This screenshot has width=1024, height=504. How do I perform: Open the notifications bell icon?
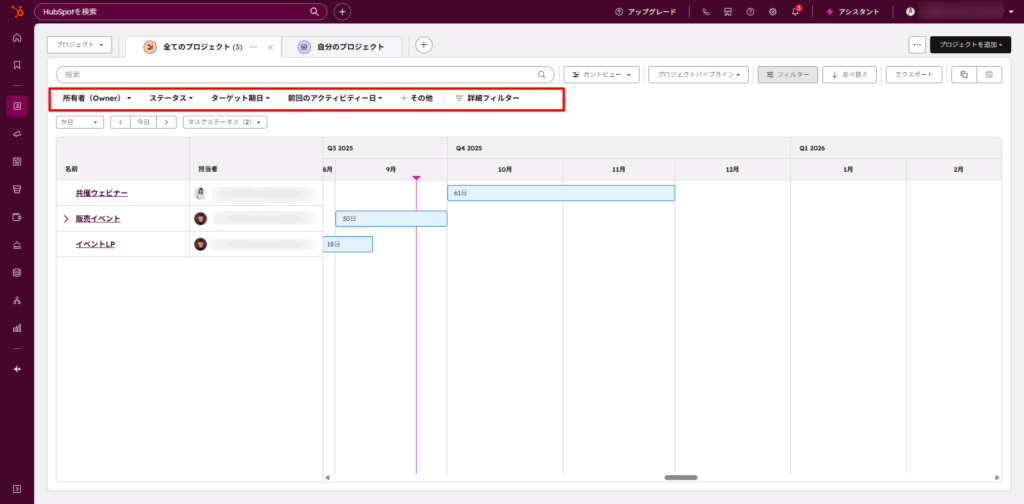[795, 12]
